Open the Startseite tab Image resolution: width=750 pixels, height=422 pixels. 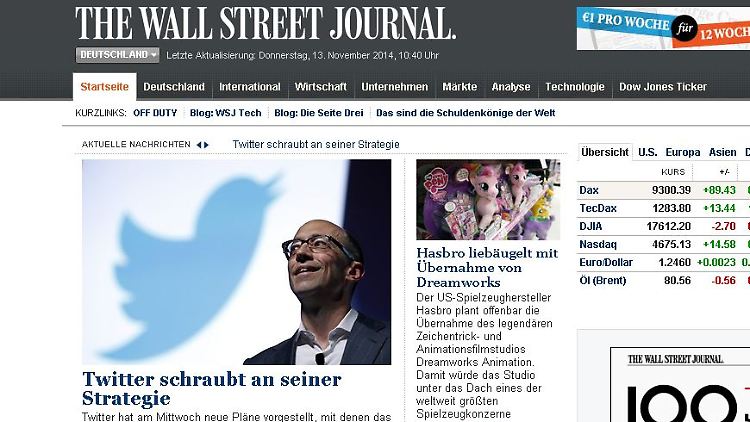(104, 87)
